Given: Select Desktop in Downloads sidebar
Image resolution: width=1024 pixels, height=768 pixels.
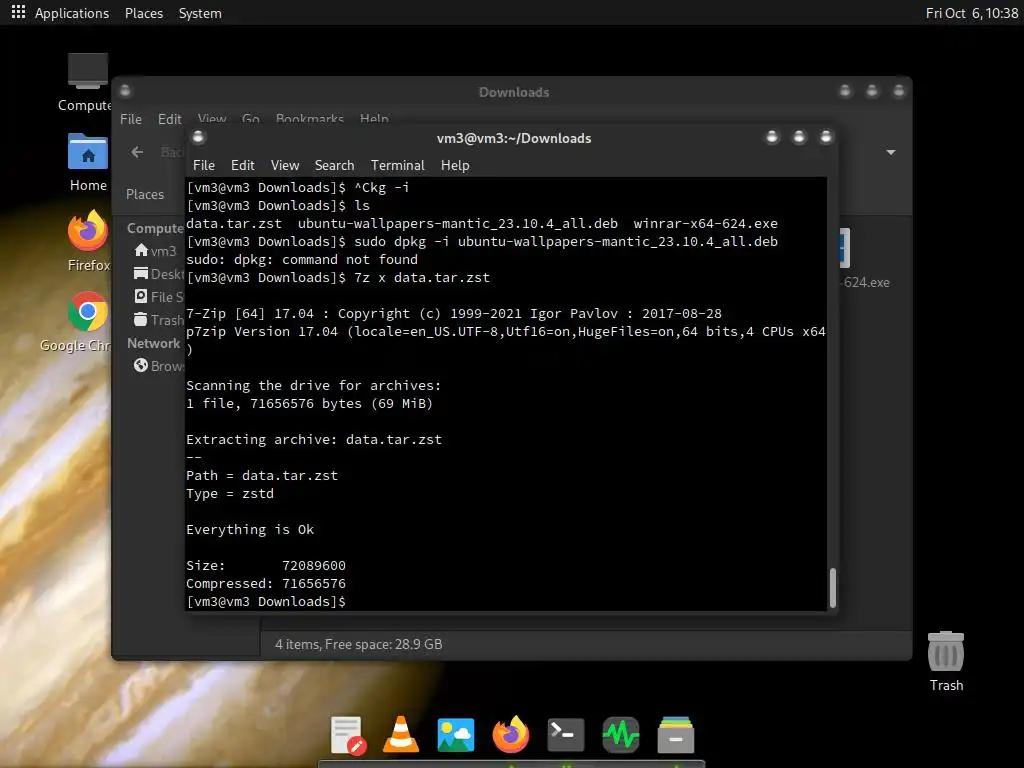Looking at the screenshot, I should pyautogui.click(x=159, y=274).
